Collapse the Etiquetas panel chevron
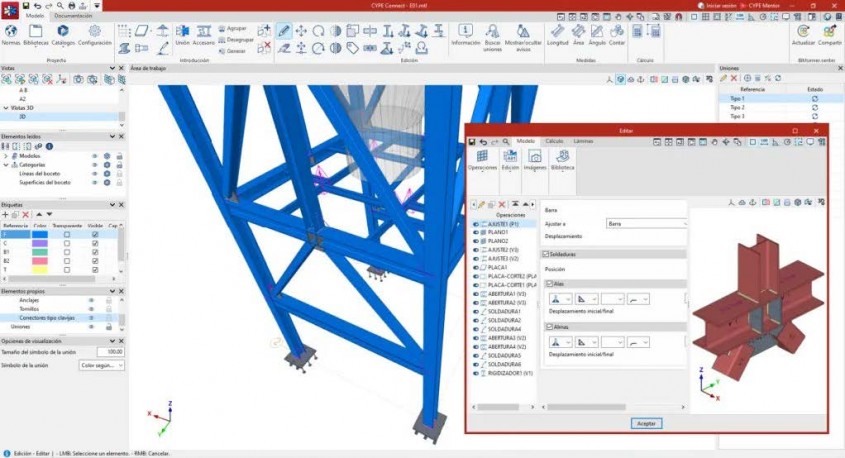Viewport: 845px width, 458px height. [112, 205]
